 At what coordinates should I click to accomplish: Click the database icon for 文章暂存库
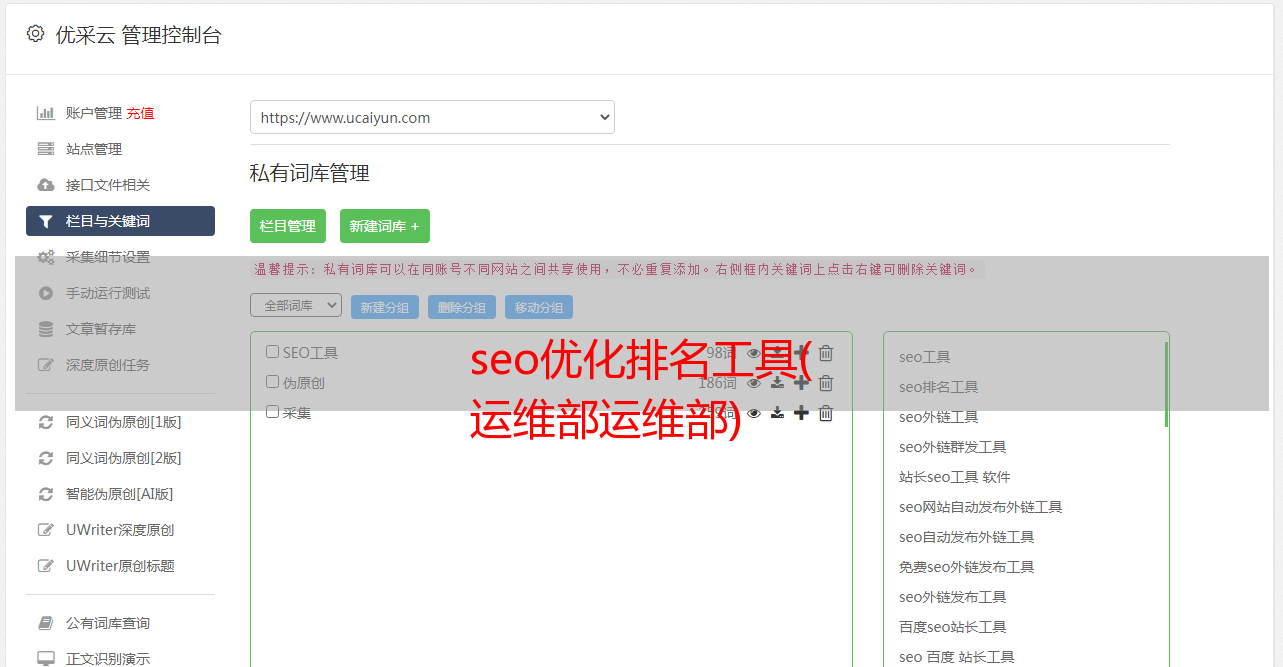coord(46,329)
